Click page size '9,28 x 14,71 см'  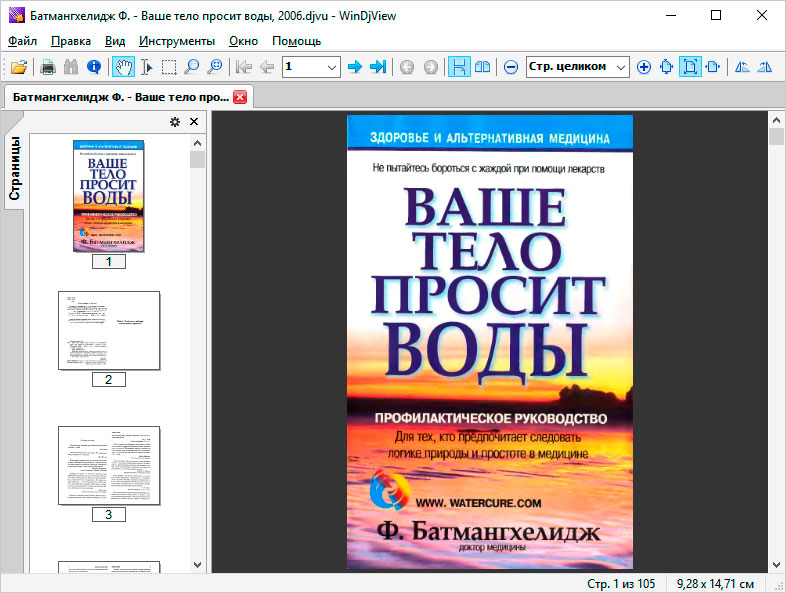(715, 584)
